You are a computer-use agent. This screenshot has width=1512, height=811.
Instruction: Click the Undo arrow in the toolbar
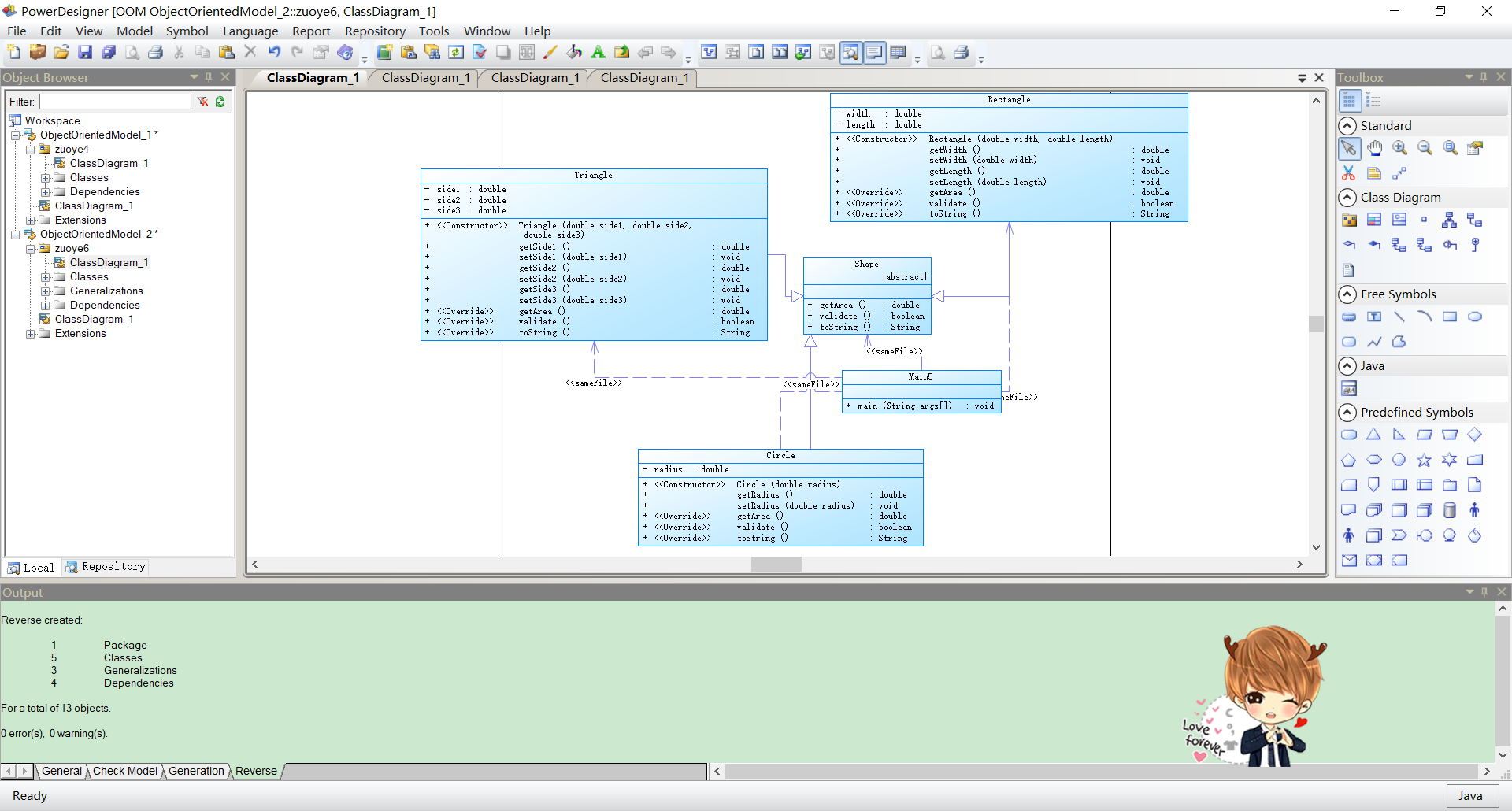pos(274,53)
